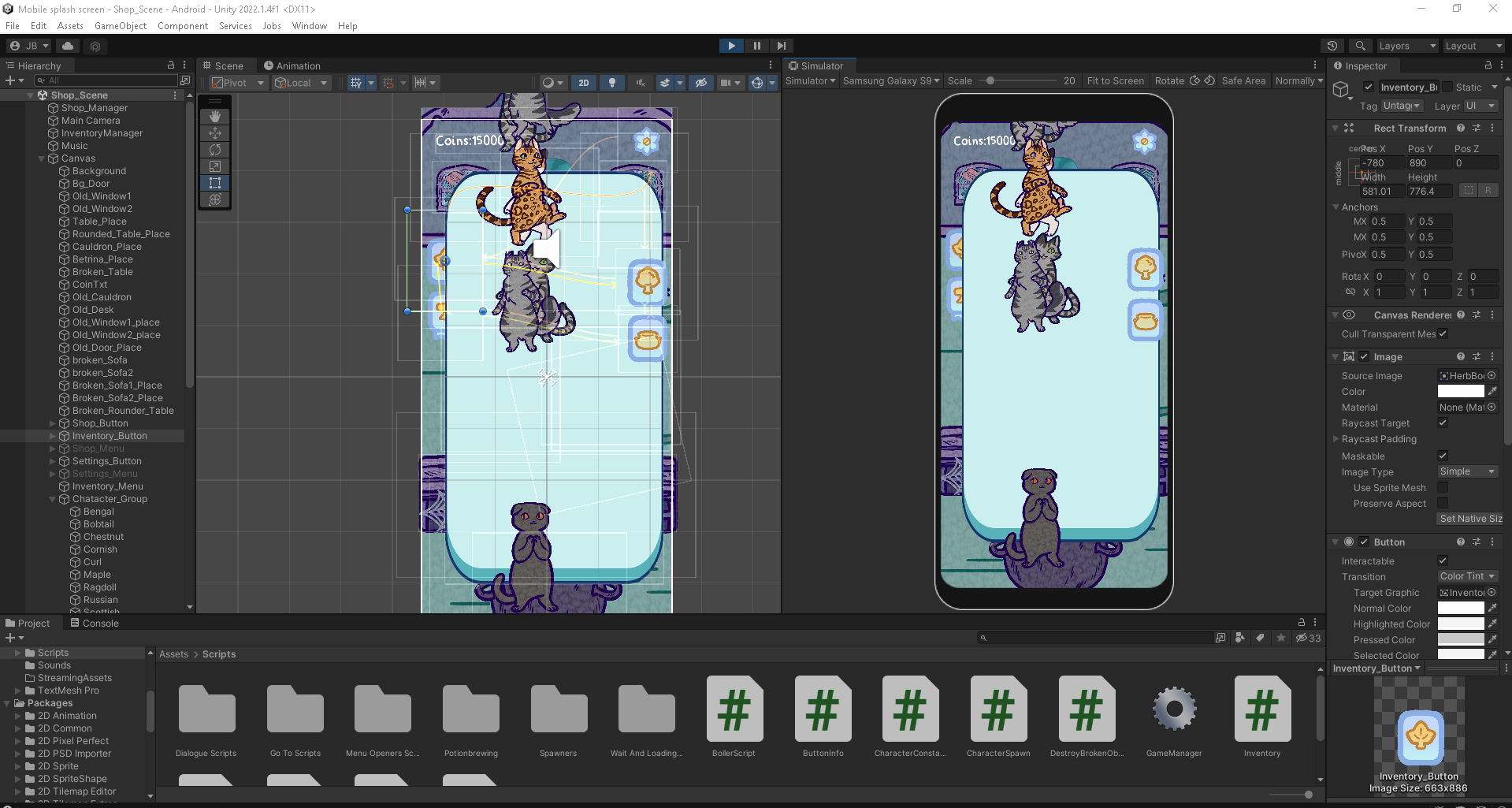Screen dimensions: 1512x808
Task: Open the Simulator view mode dropdown
Action: pos(810,80)
